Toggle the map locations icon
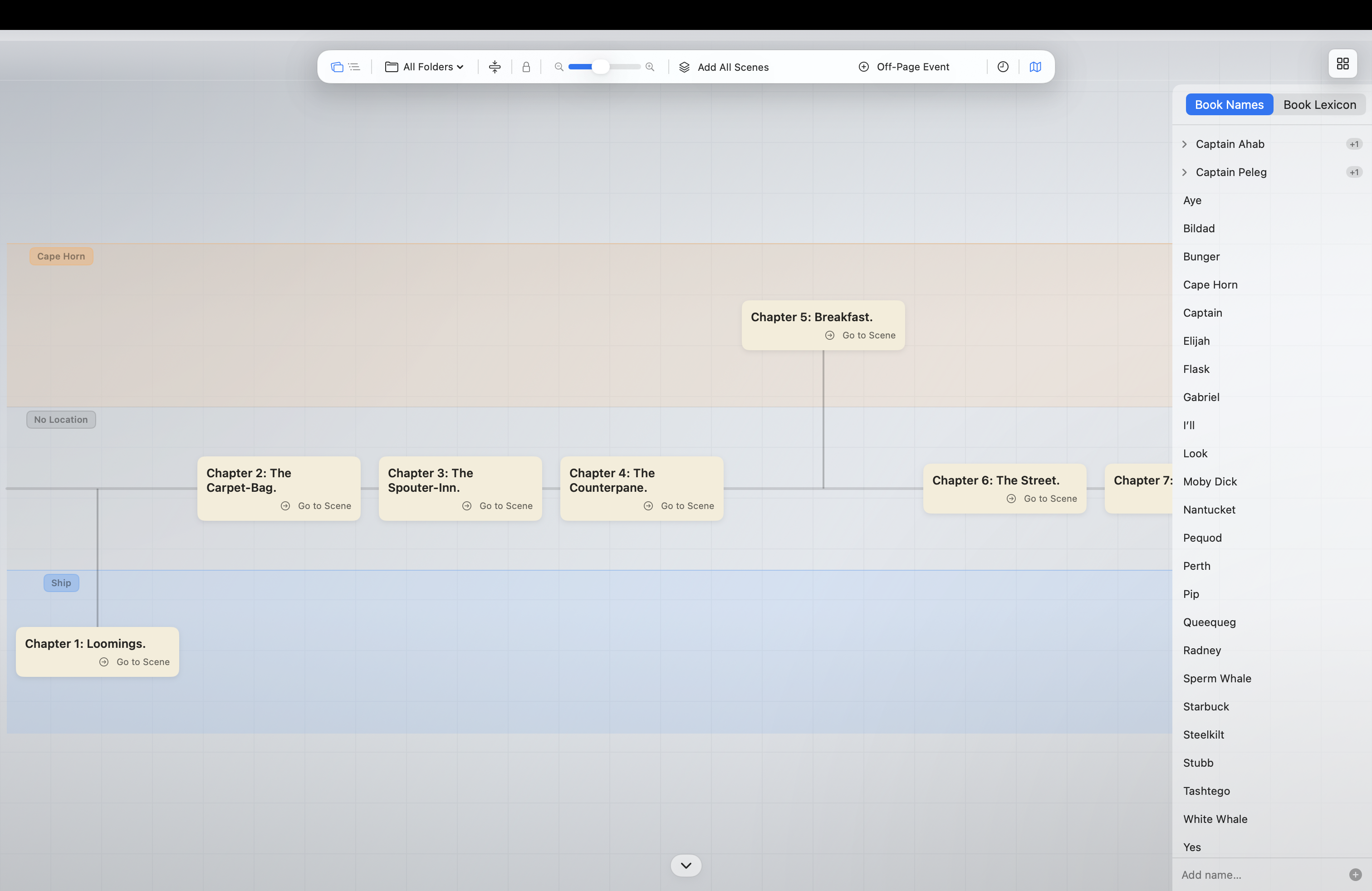1372x891 pixels. coord(1035,67)
